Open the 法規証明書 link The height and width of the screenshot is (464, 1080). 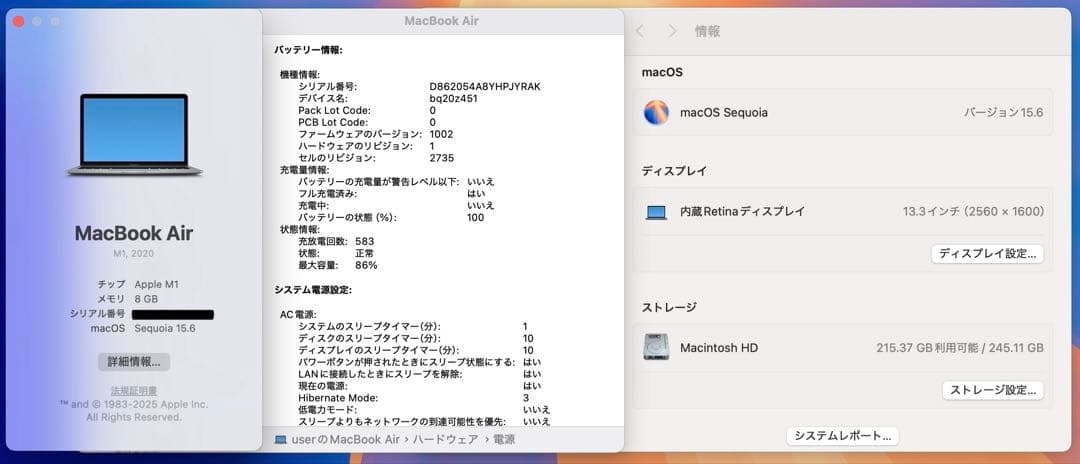coord(134,390)
